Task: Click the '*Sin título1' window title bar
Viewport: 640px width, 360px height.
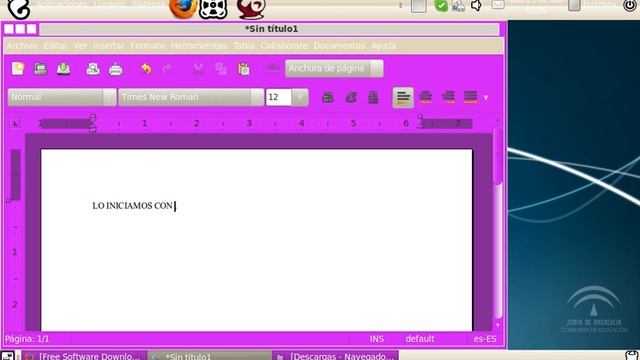Action: (x=270, y=29)
